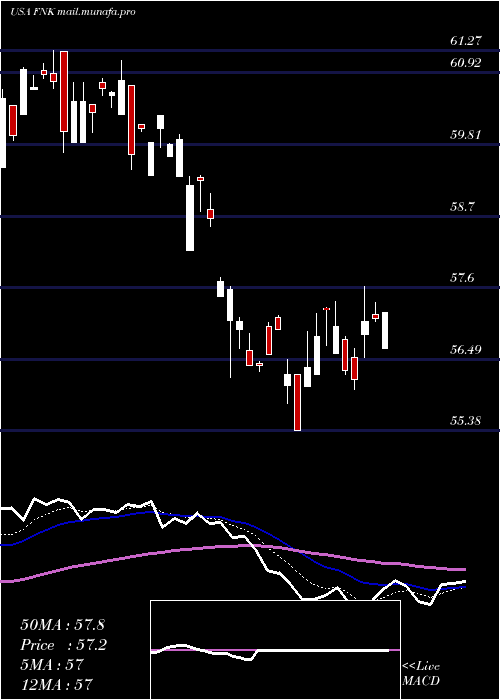
Task: Click the Price : 57.2 reading
Action: (63, 645)
